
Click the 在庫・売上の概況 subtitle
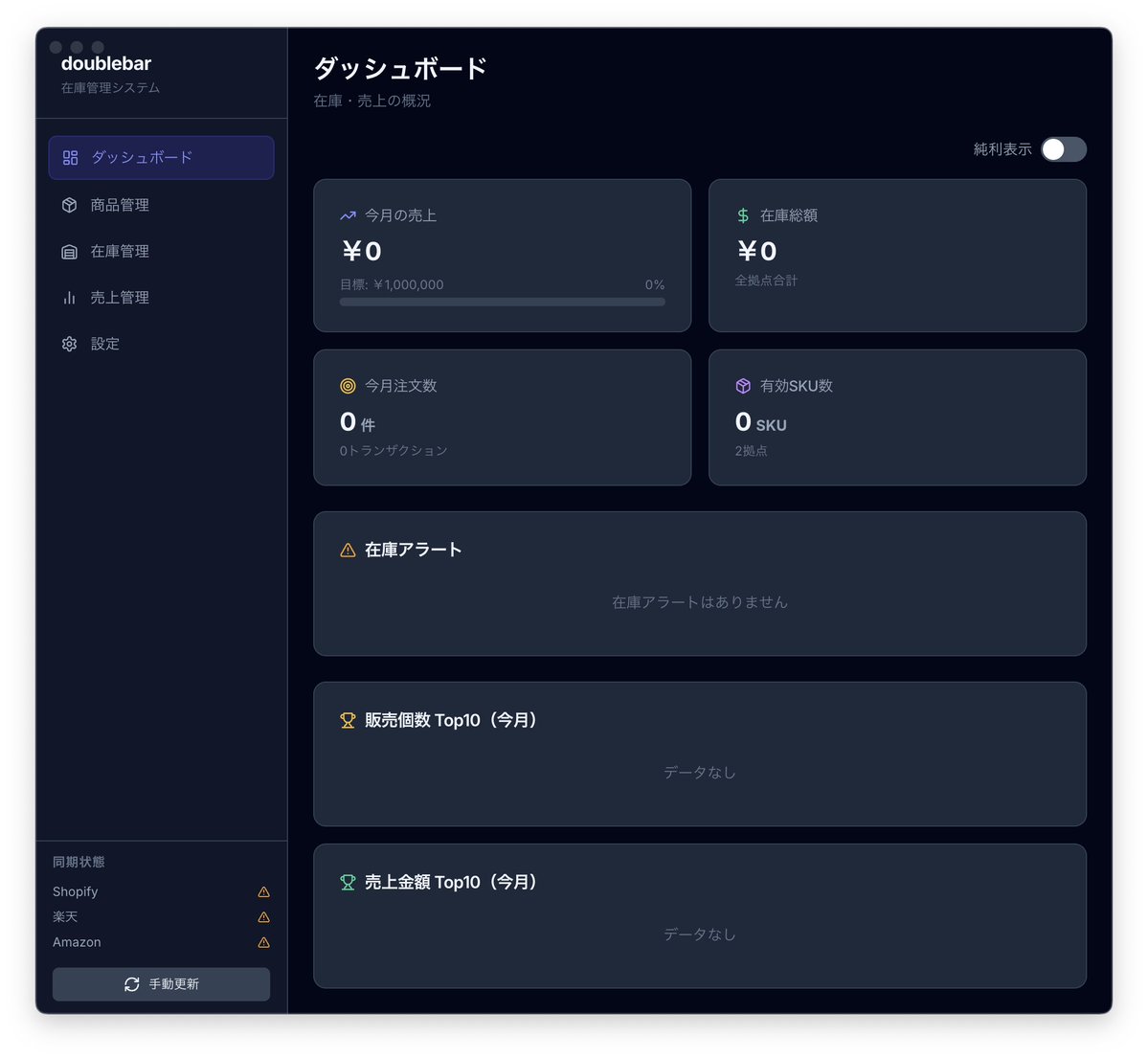pyautogui.click(x=371, y=101)
